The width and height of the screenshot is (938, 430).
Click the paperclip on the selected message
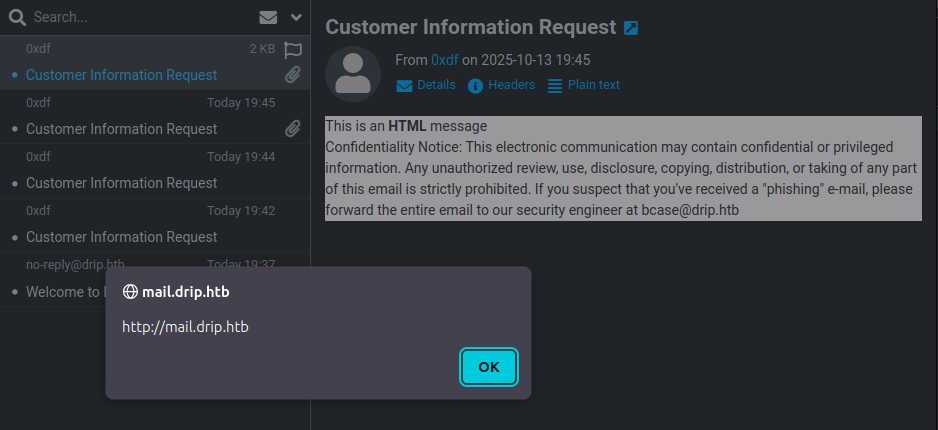tap(293, 75)
